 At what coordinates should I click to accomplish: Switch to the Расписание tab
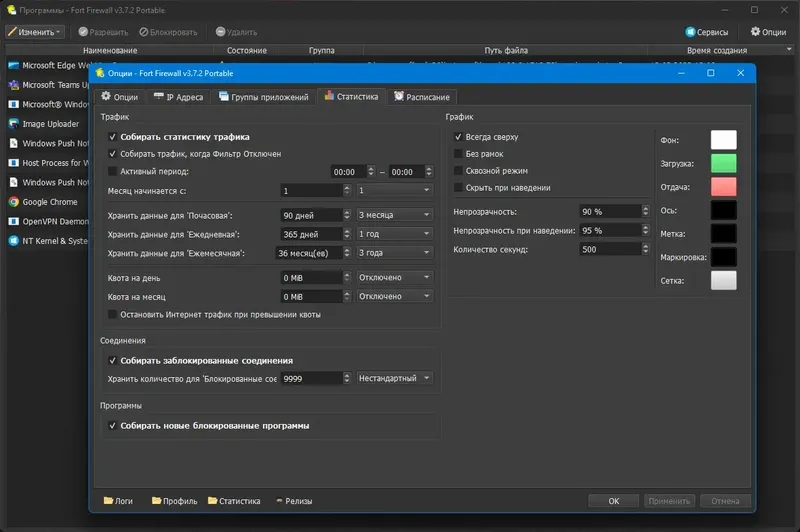pos(422,97)
